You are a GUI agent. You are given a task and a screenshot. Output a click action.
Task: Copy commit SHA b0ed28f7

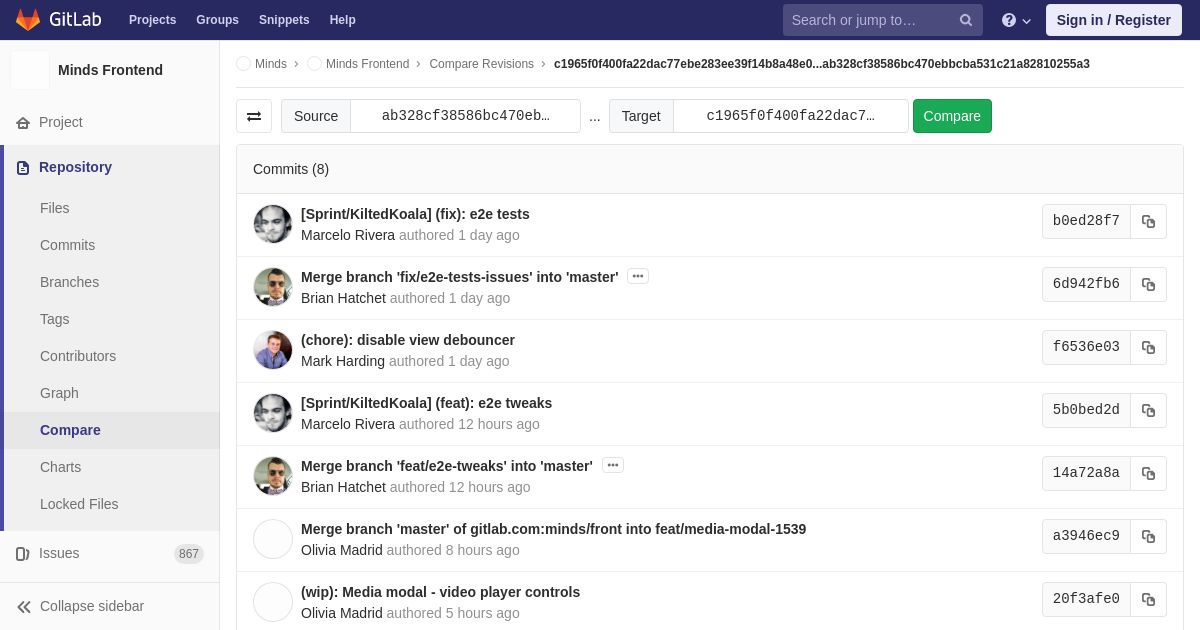click(x=1148, y=221)
